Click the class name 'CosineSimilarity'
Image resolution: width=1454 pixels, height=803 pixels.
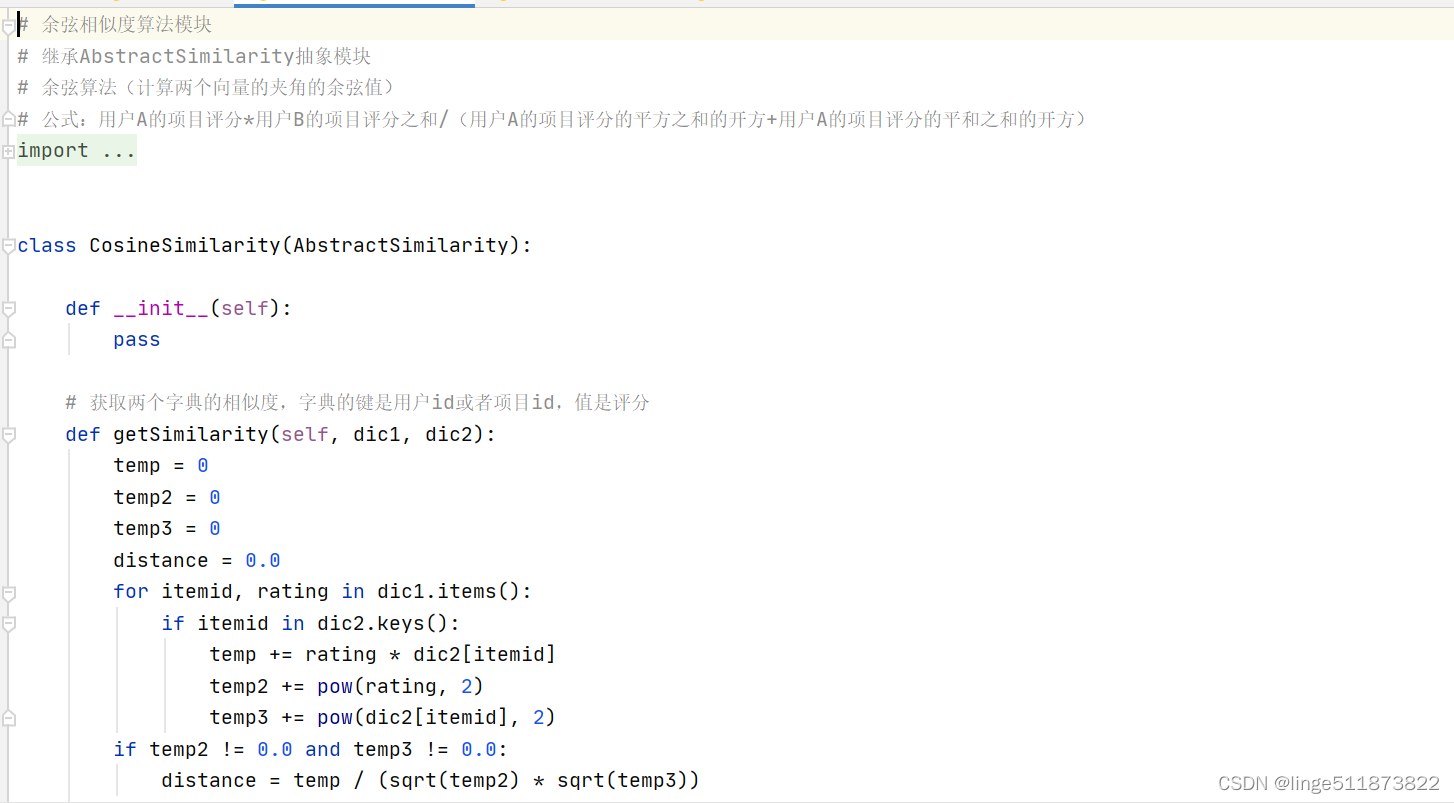tap(185, 245)
